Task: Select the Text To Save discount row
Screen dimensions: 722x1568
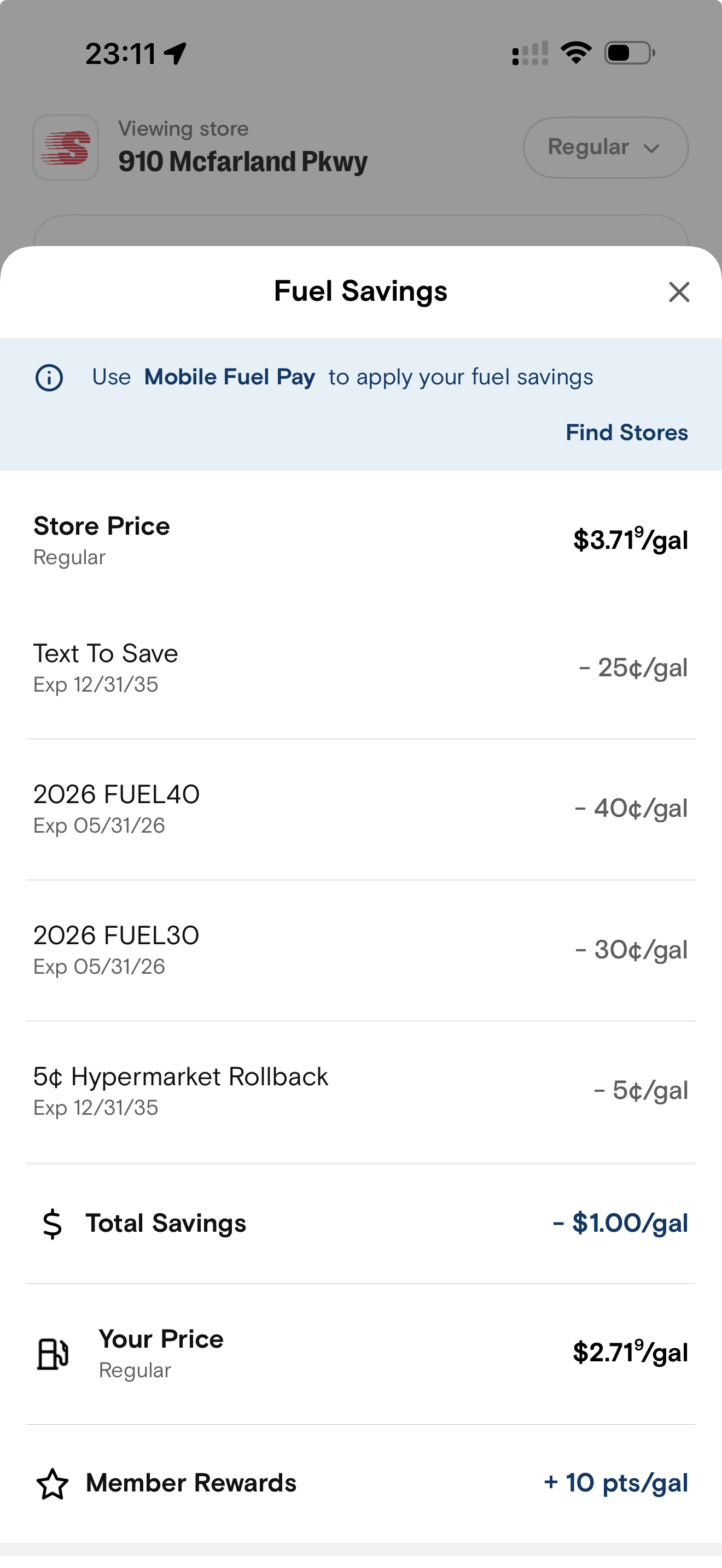Action: (x=360, y=668)
